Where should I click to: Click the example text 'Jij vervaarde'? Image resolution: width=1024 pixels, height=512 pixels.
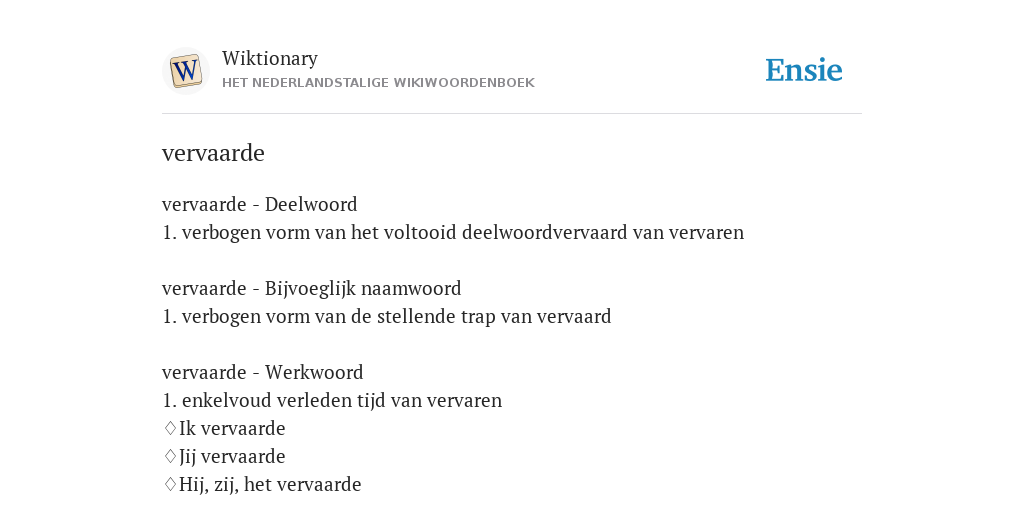[232, 456]
